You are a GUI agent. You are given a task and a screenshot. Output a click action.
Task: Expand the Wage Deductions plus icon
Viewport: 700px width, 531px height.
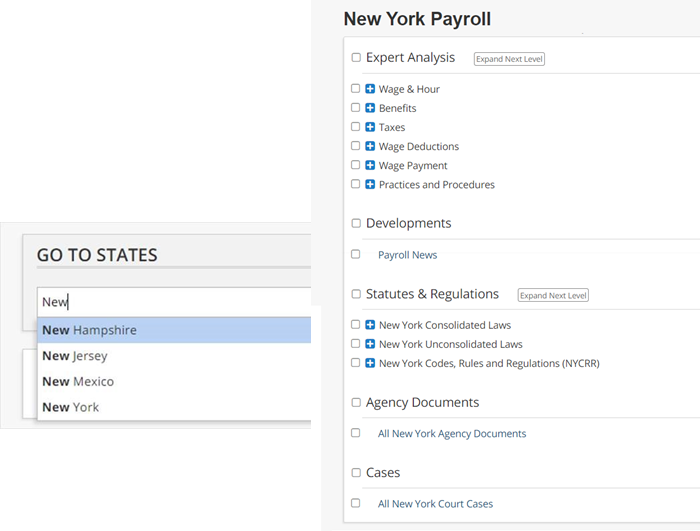point(370,146)
